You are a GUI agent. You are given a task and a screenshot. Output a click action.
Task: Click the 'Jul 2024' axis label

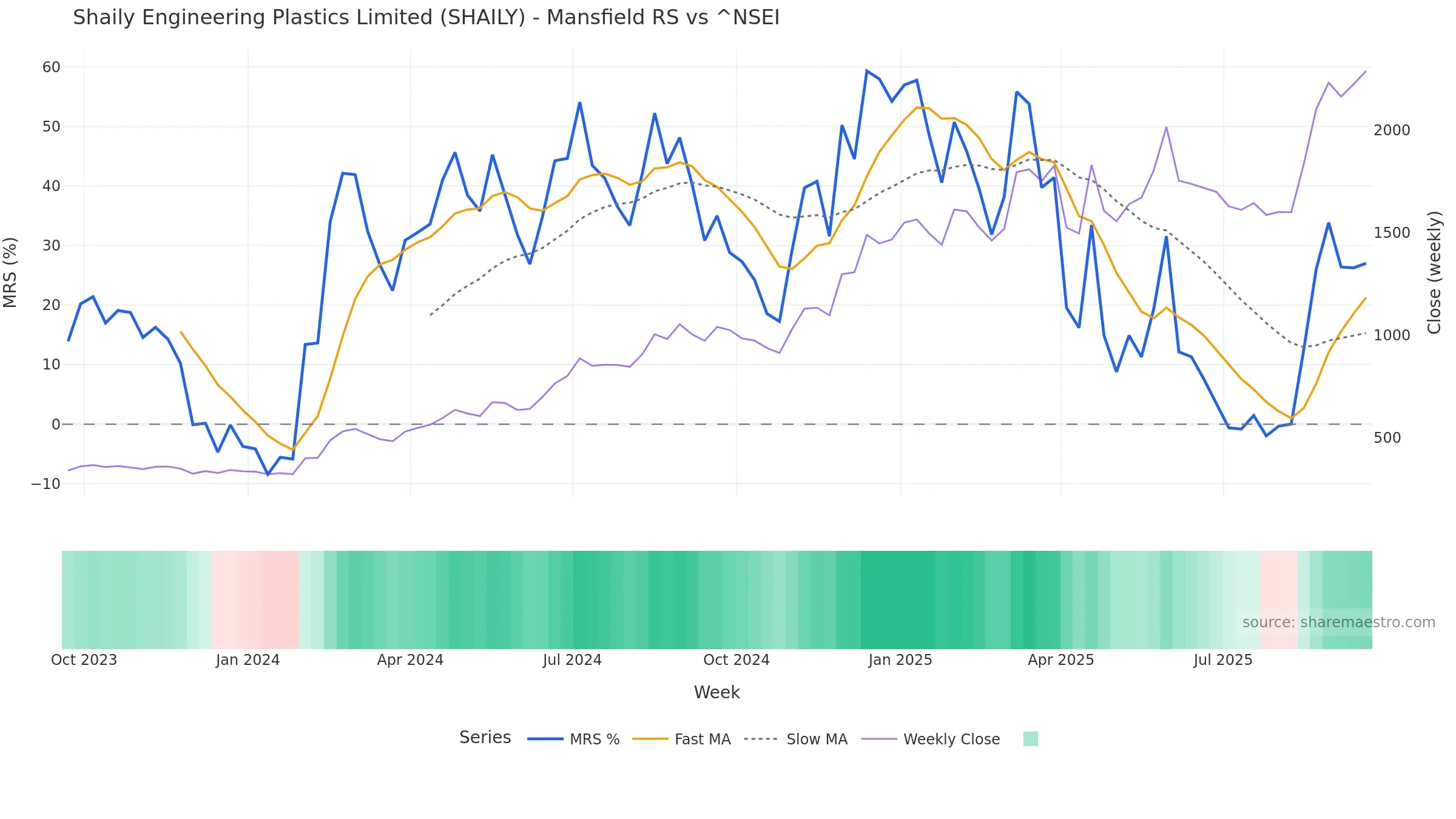click(572, 660)
